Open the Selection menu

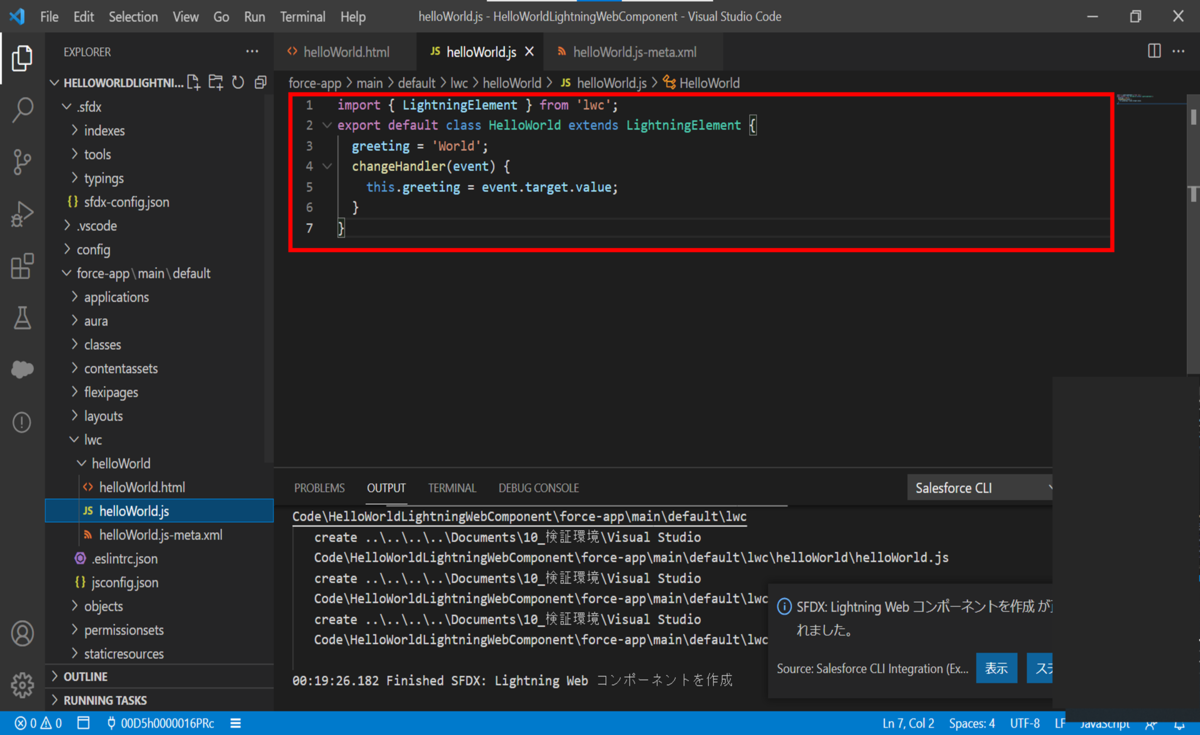tap(133, 17)
